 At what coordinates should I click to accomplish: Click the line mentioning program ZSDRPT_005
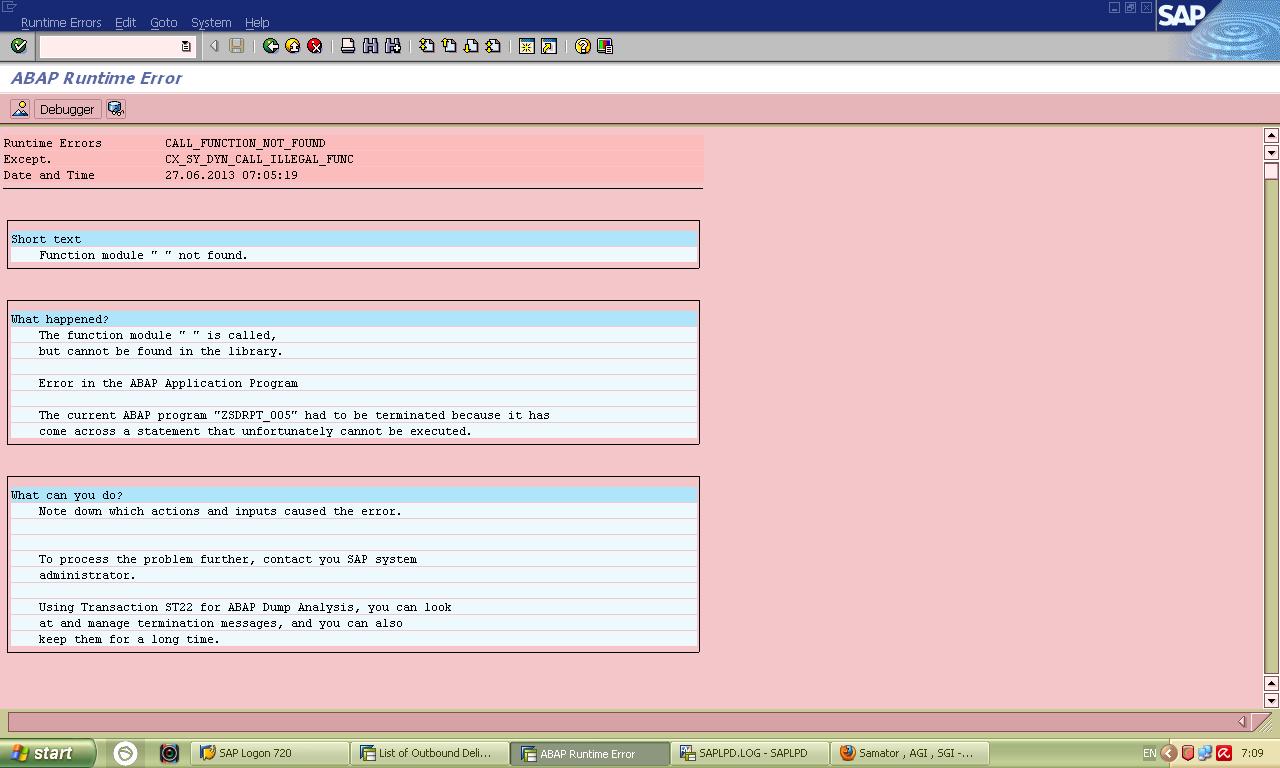353,415
